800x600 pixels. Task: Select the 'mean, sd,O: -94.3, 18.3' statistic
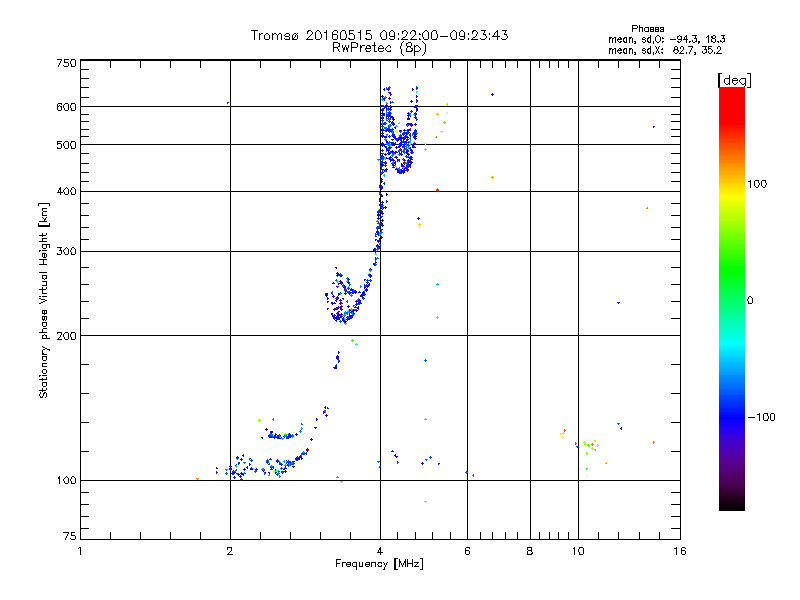pos(667,39)
